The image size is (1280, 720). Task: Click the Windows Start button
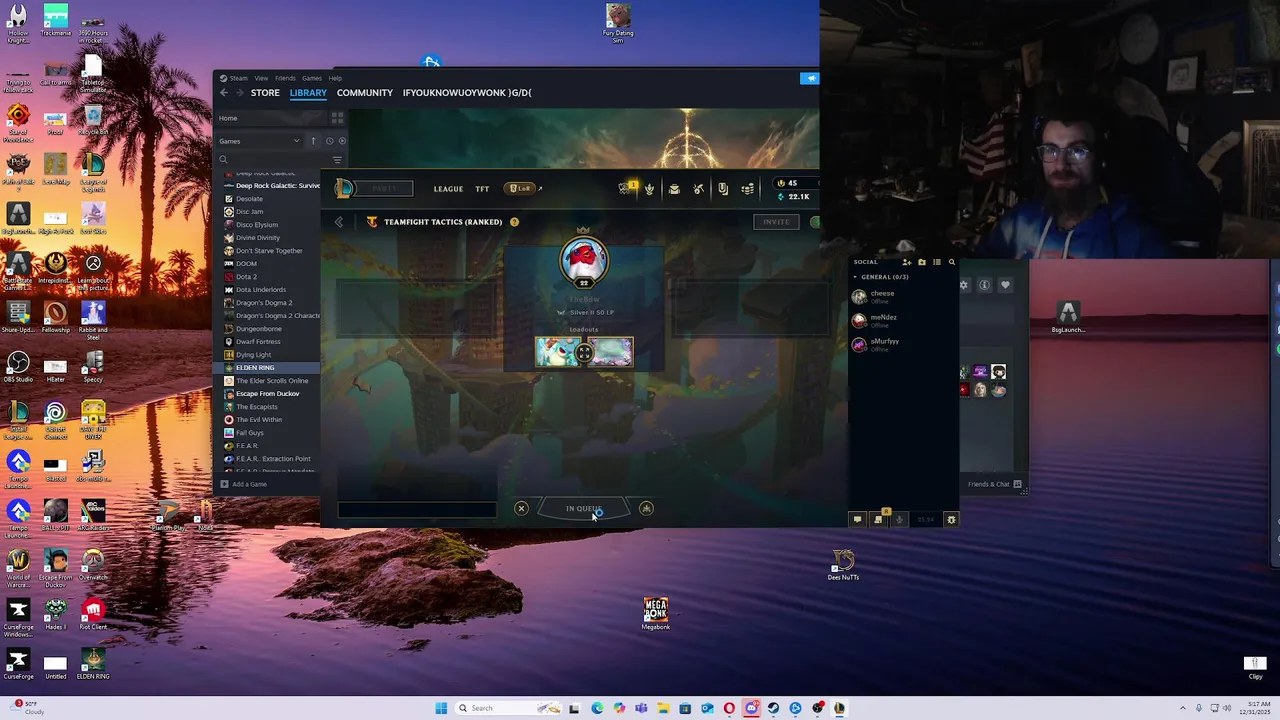(x=441, y=708)
